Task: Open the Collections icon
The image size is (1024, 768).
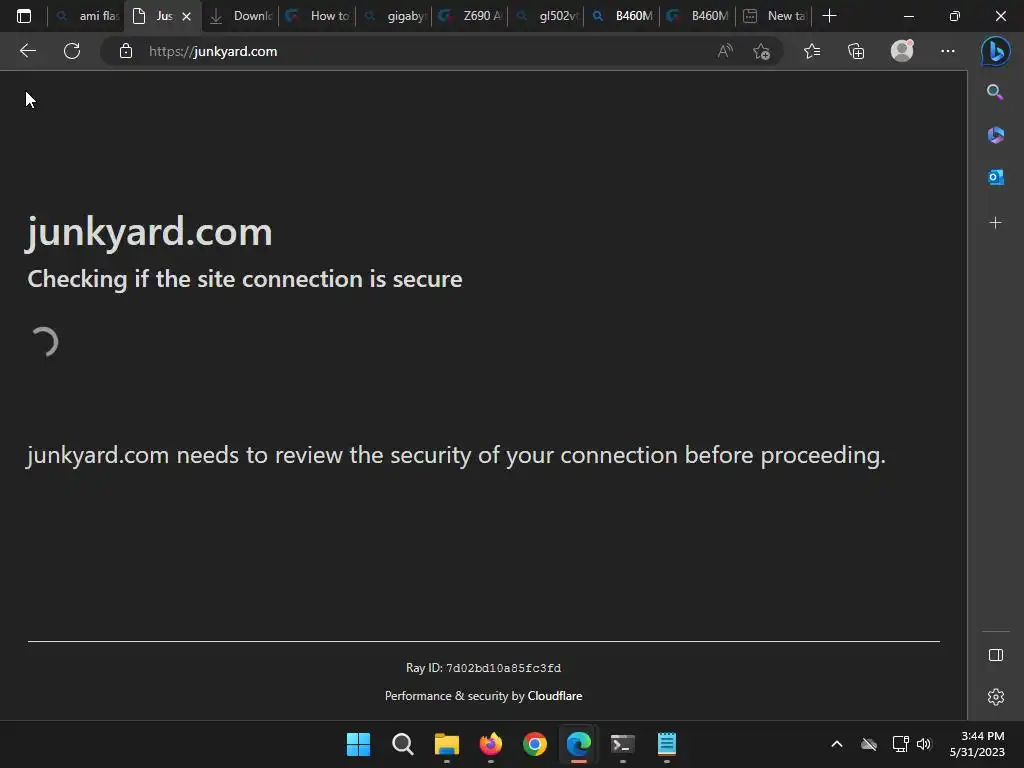Action: [x=856, y=51]
